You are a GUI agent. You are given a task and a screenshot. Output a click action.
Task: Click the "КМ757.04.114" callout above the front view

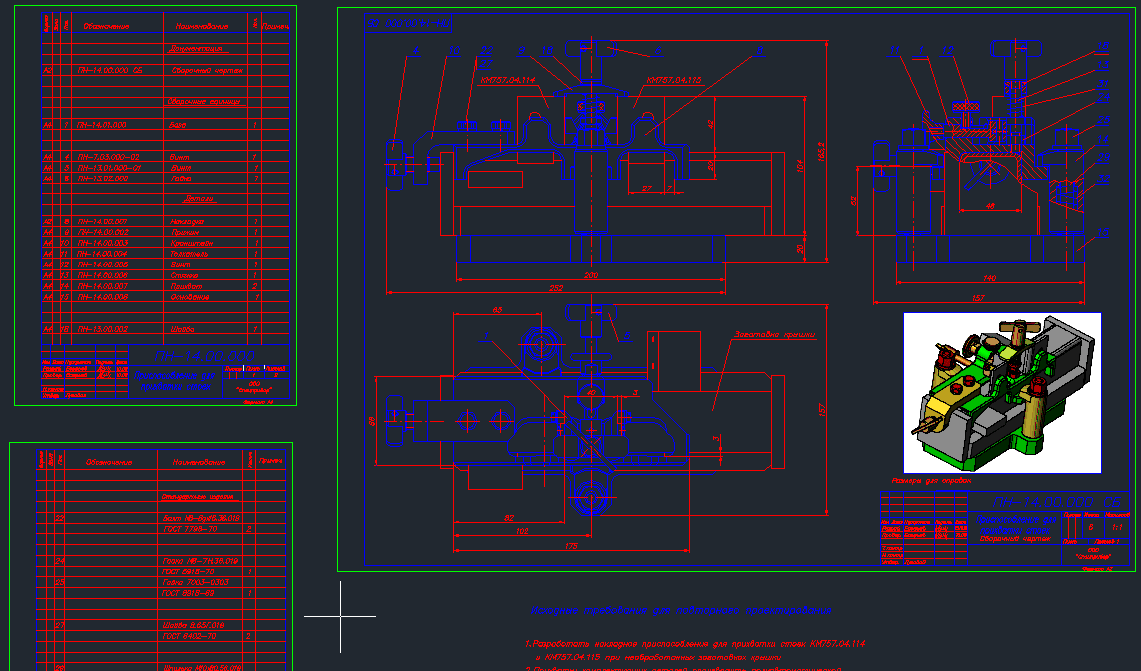508,80
